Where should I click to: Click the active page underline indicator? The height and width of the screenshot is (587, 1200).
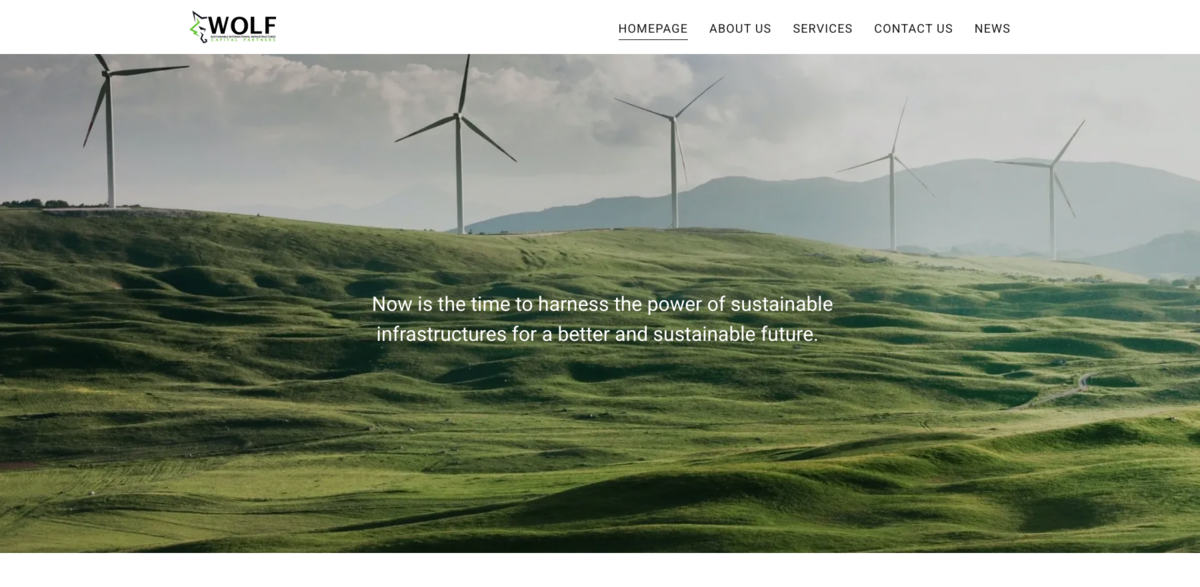point(653,41)
